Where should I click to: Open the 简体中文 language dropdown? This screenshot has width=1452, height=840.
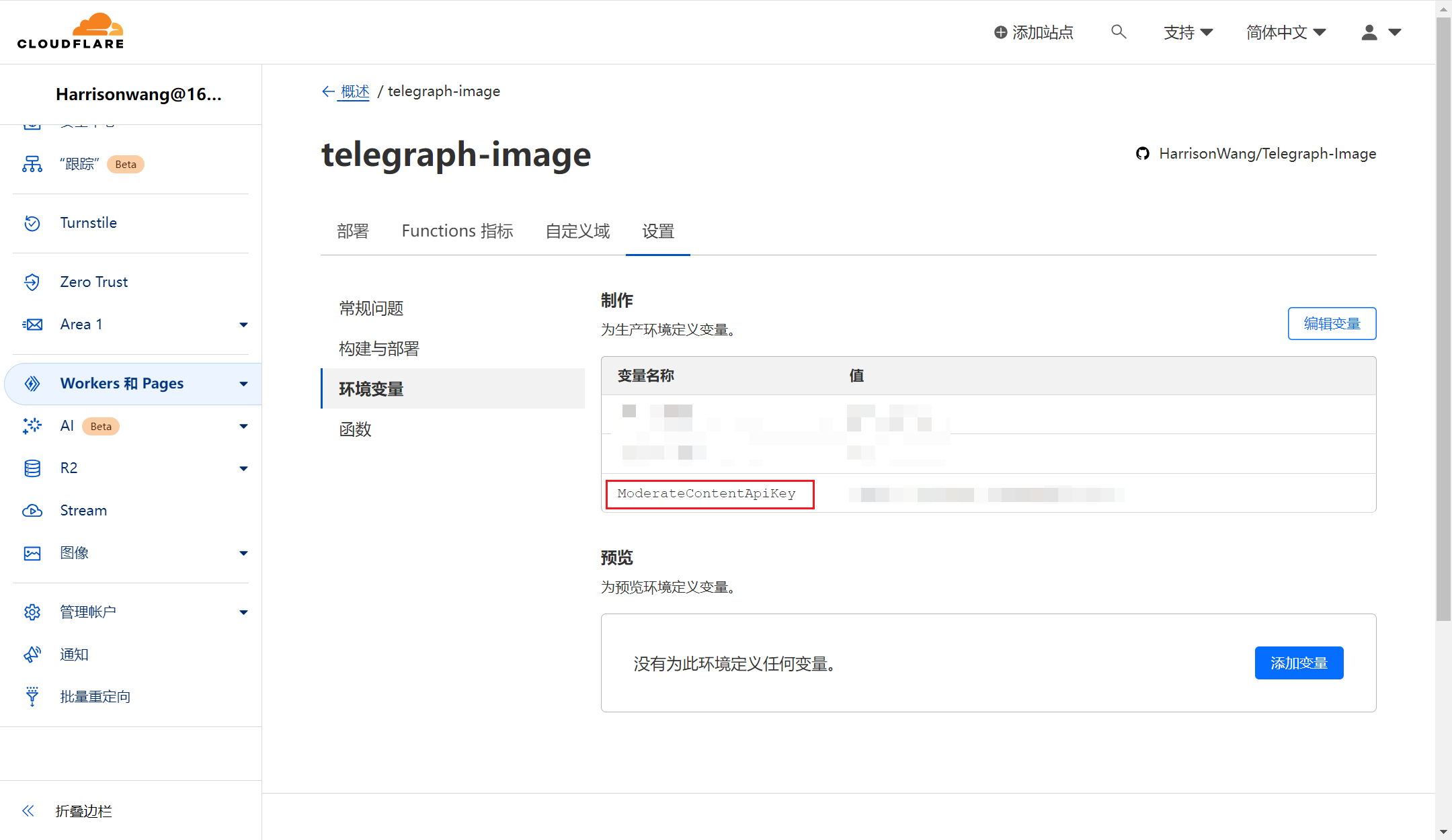point(1285,32)
